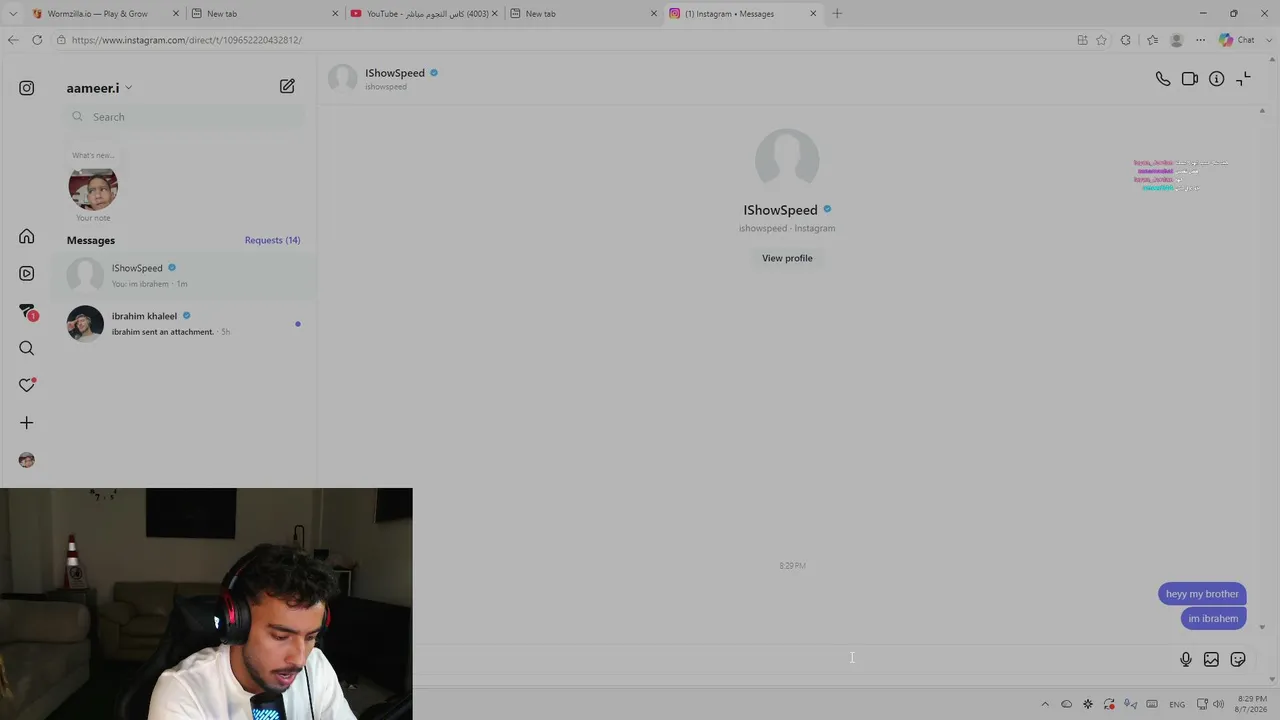Focus the Search messages field
Image resolution: width=1280 pixels, height=720 pixels.
(x=185, y=117)
